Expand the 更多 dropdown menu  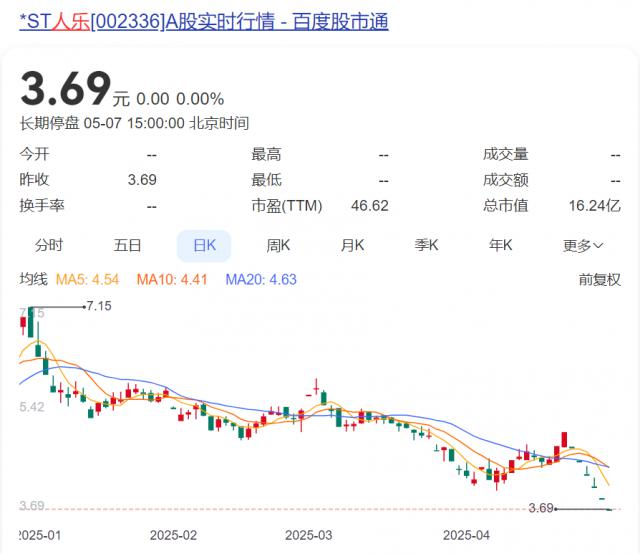[x=583, y=246]
